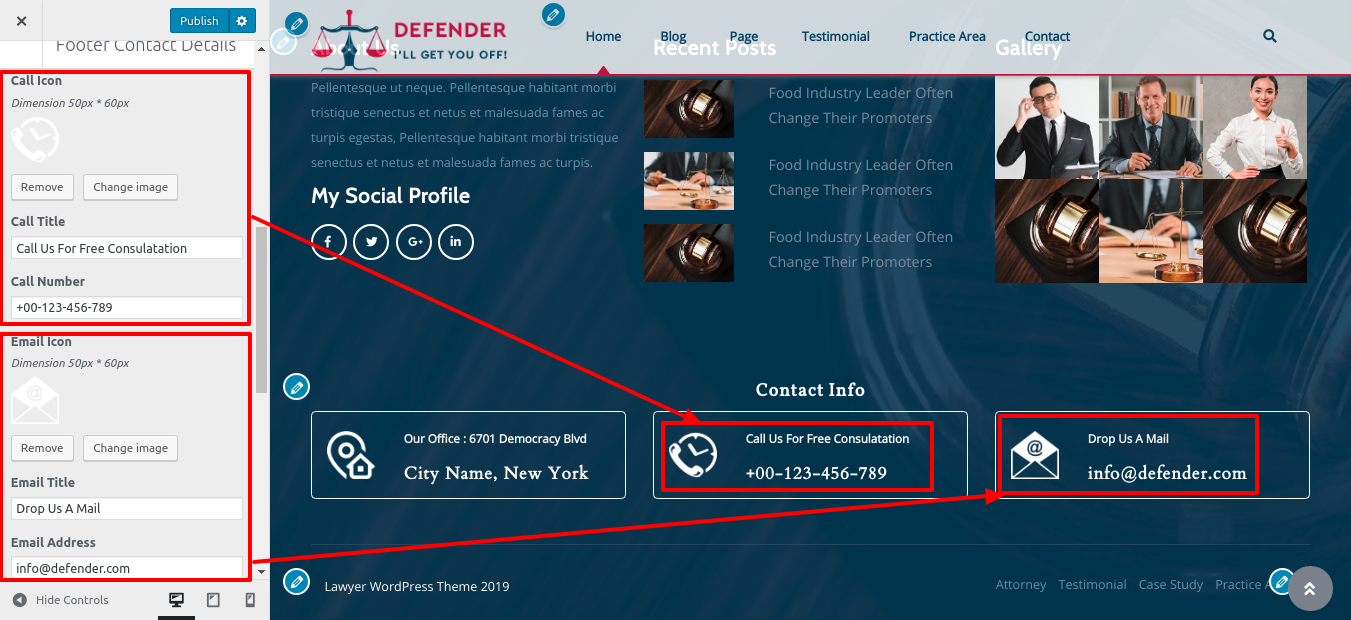Go to the Home menu item
This screenshot has height=620, width=1351.
tap(603, 36)
